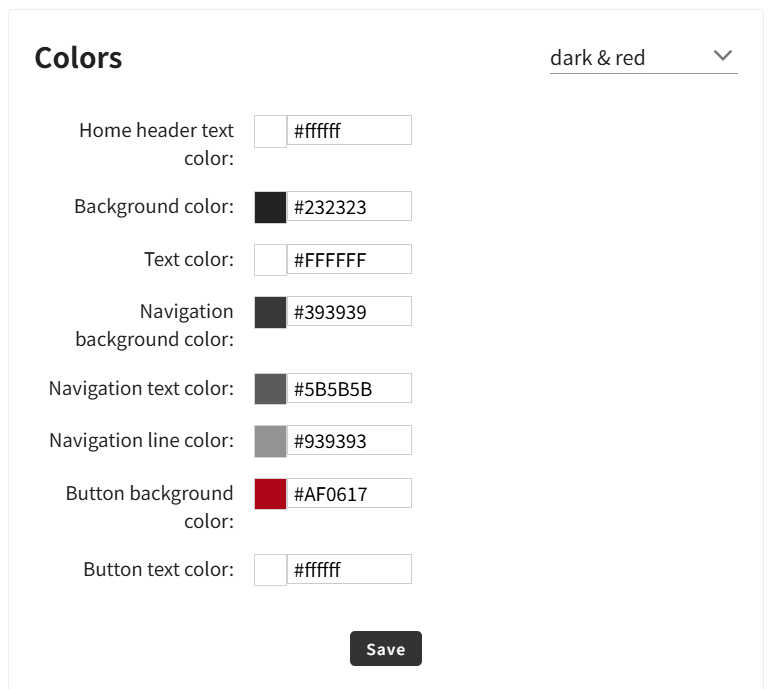Image resolution: width=777 pixels, height=689 pixels.
Task: Click the Save button
Action: [x=385, y=649]
